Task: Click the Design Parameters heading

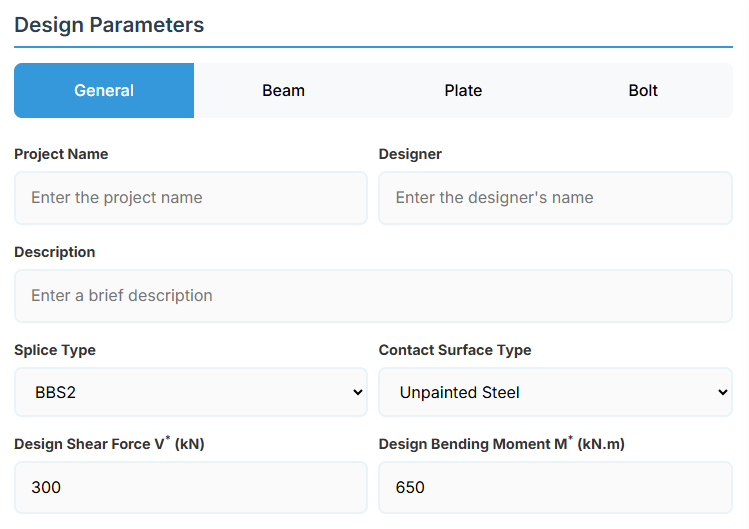Action: (x=109, y=25)
